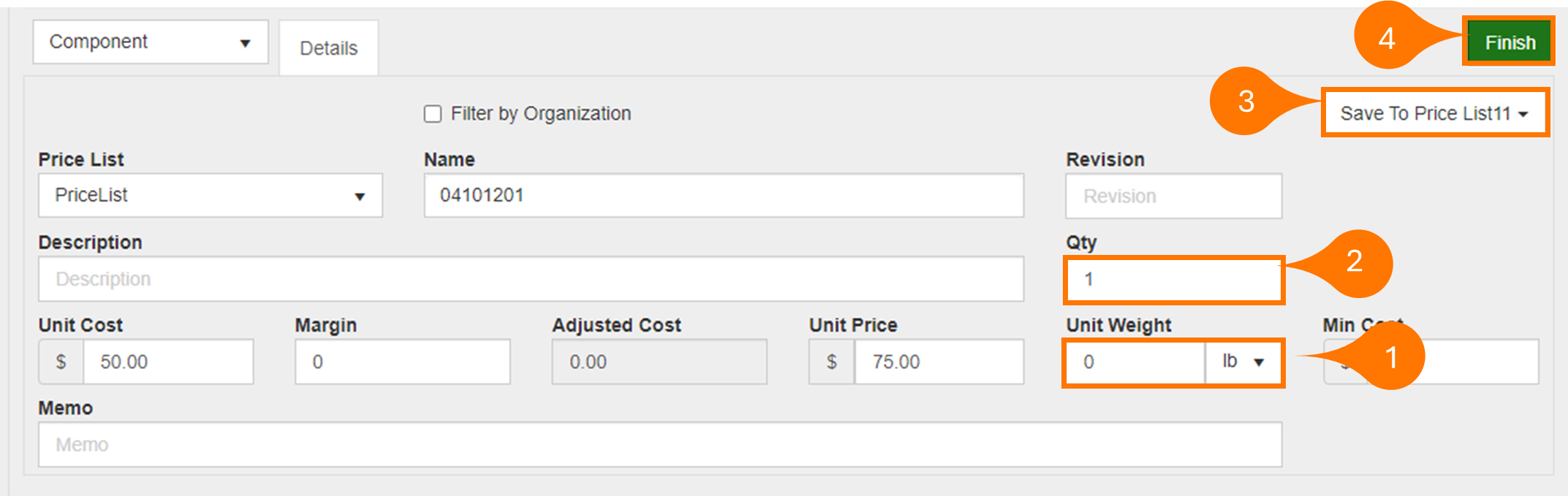Open the lb weight unit dropdown
The width and height of the screenshot is (1568, 496).
coord(1243,362)
